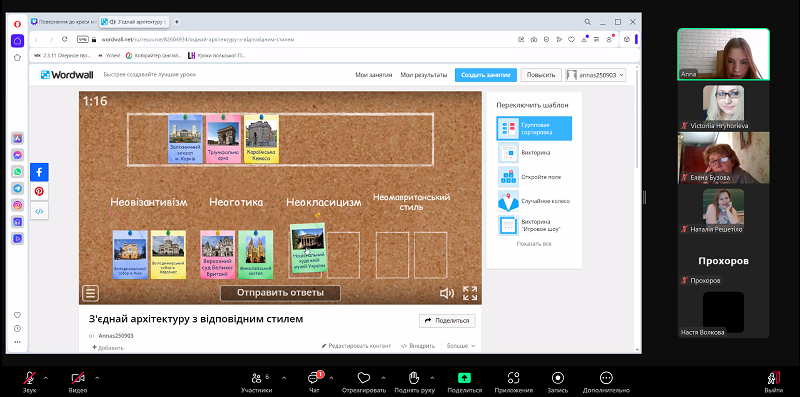
Task: Open Мои занятия menu item
Action: click(373, 75)
